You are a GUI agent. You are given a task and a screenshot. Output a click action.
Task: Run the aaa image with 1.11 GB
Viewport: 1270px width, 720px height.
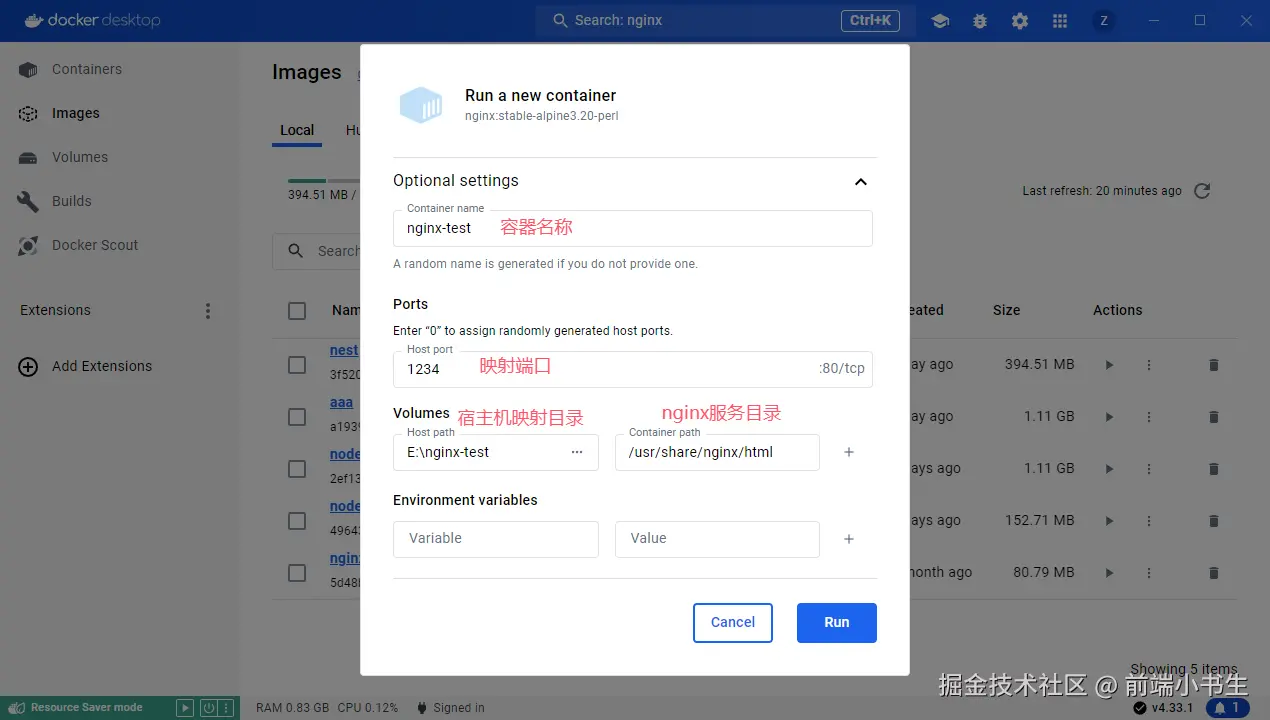click(x=1109, y=417)
